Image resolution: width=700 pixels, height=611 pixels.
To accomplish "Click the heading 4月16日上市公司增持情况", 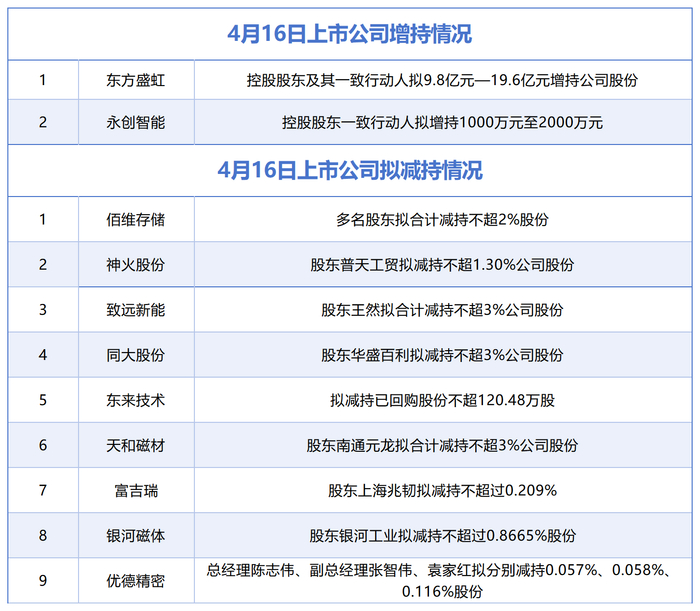I will click(350, 34).
